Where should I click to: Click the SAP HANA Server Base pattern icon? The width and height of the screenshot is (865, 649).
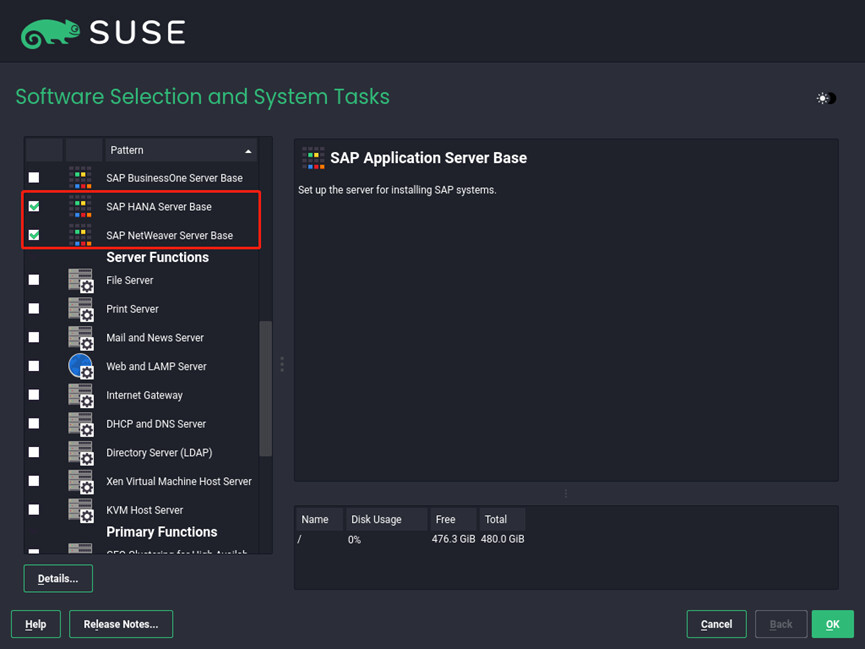81,206
